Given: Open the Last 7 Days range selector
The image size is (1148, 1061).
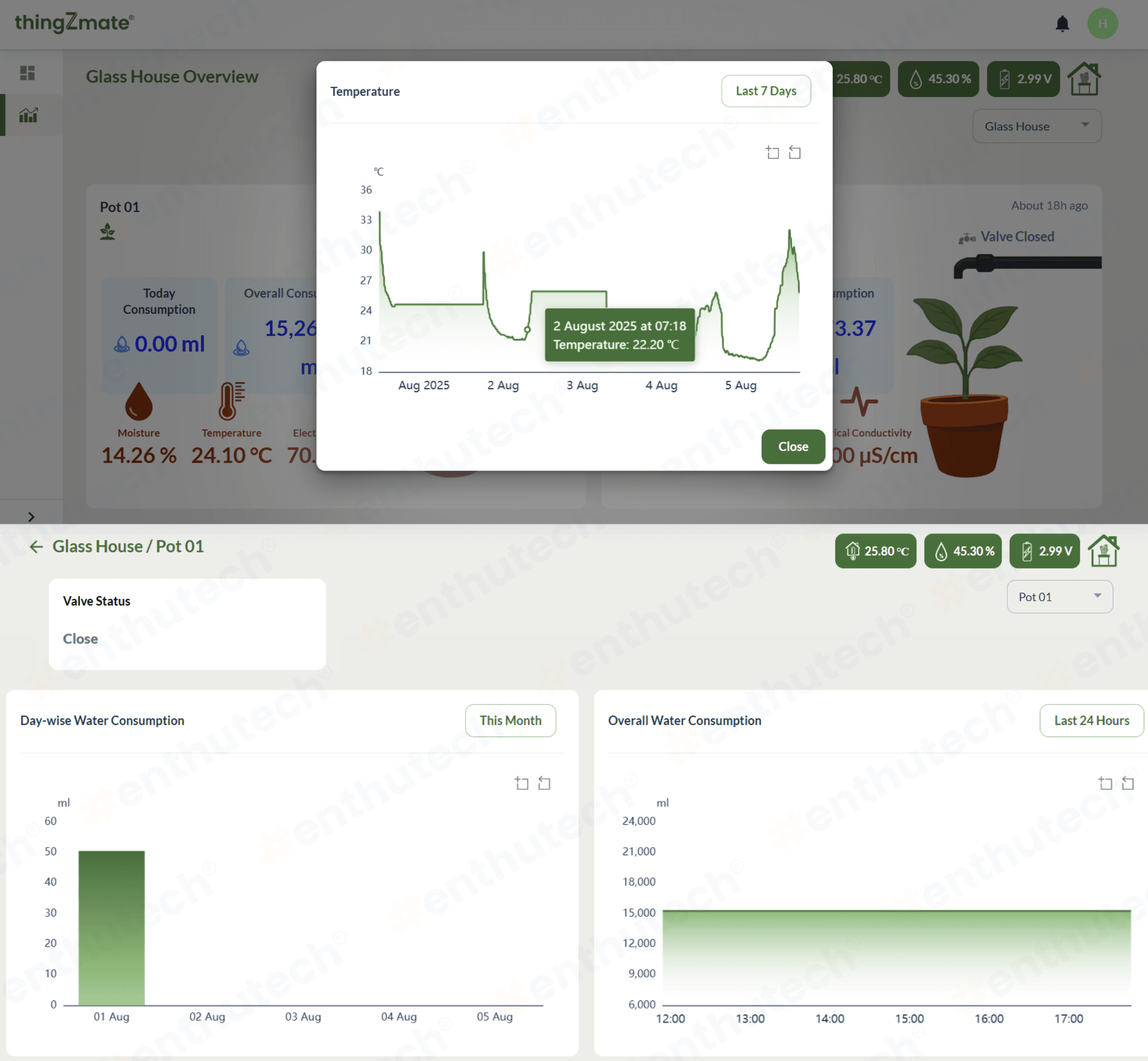Looking at the screenshot, I should pyautogui.click(x=766, y=91).
